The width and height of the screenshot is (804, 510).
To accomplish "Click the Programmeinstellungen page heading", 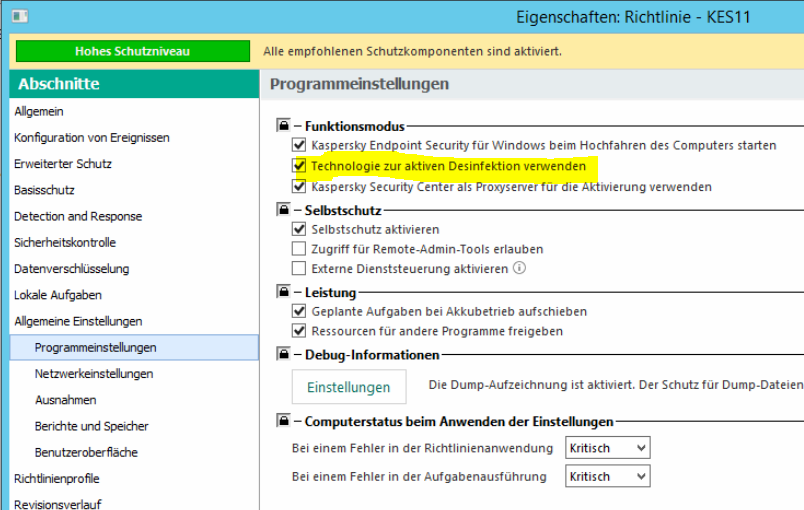I will coord(359,84).
